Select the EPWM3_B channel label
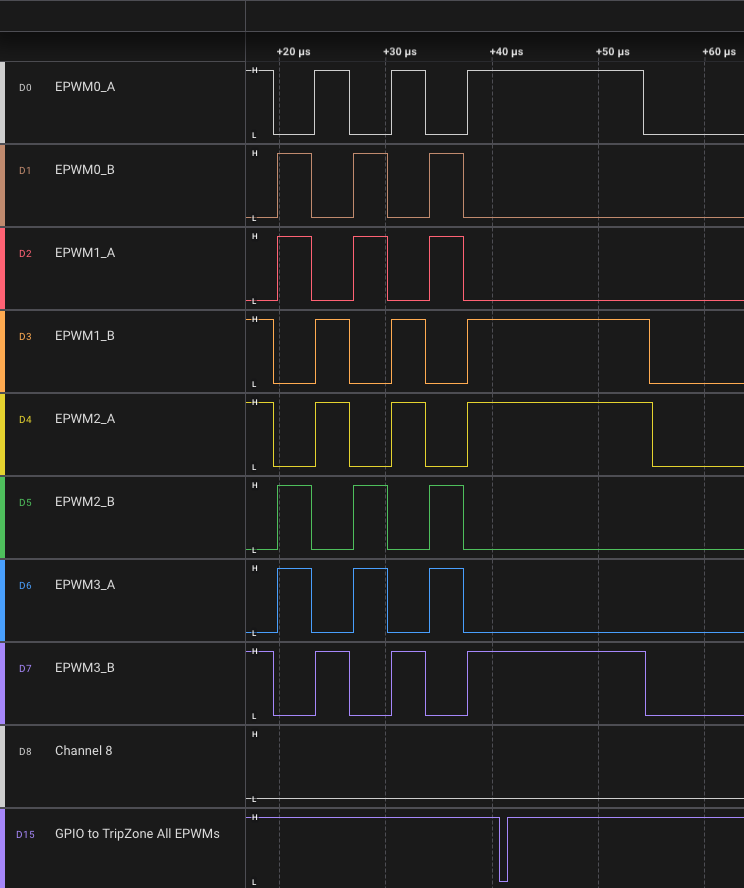This screenshot has height=888, width=744. 85,668
